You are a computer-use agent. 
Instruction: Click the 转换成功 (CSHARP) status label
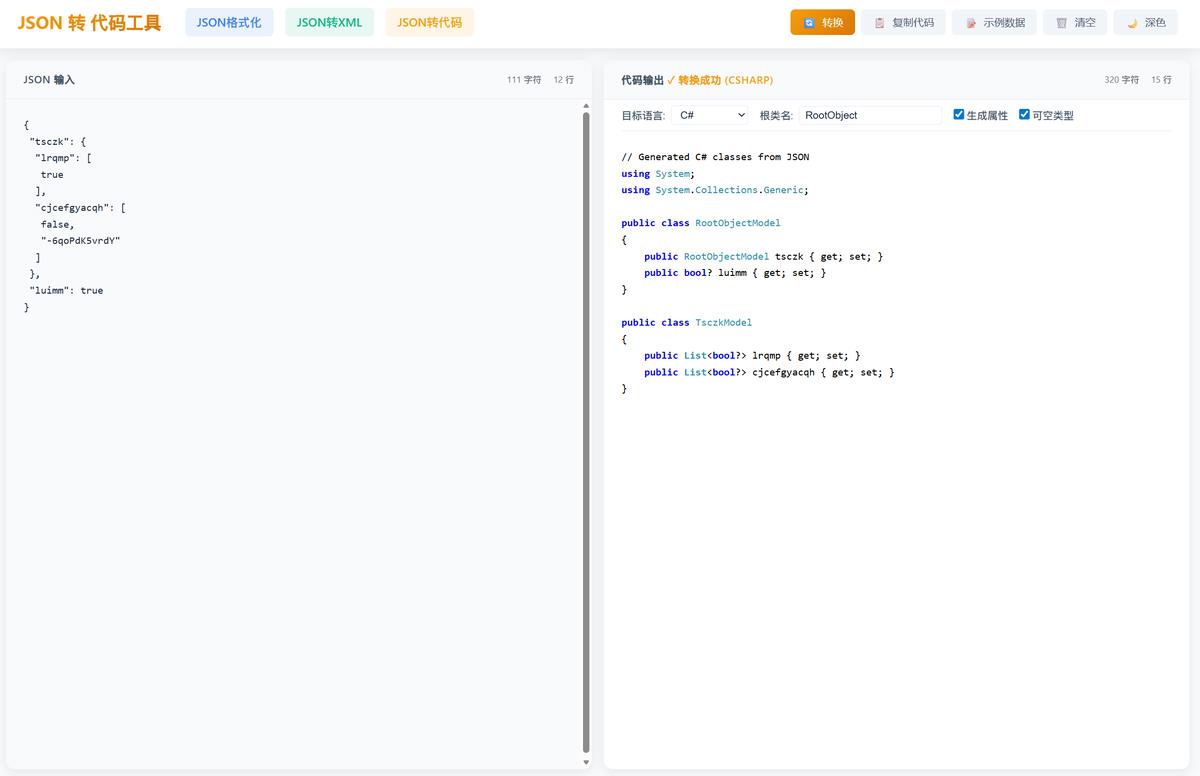click(725, 80)
